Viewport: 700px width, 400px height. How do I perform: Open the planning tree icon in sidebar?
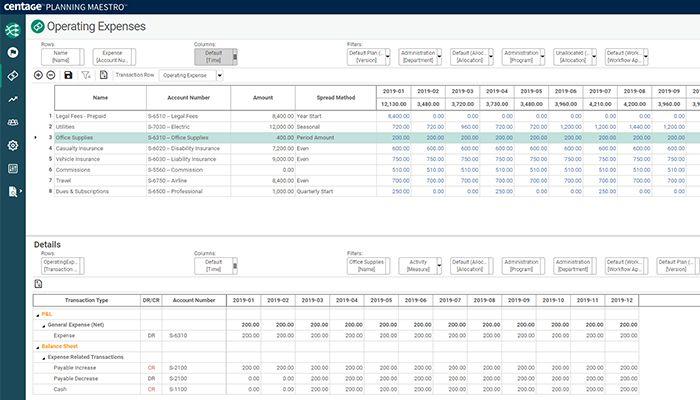pyautogui.click(x=12, y=30)
